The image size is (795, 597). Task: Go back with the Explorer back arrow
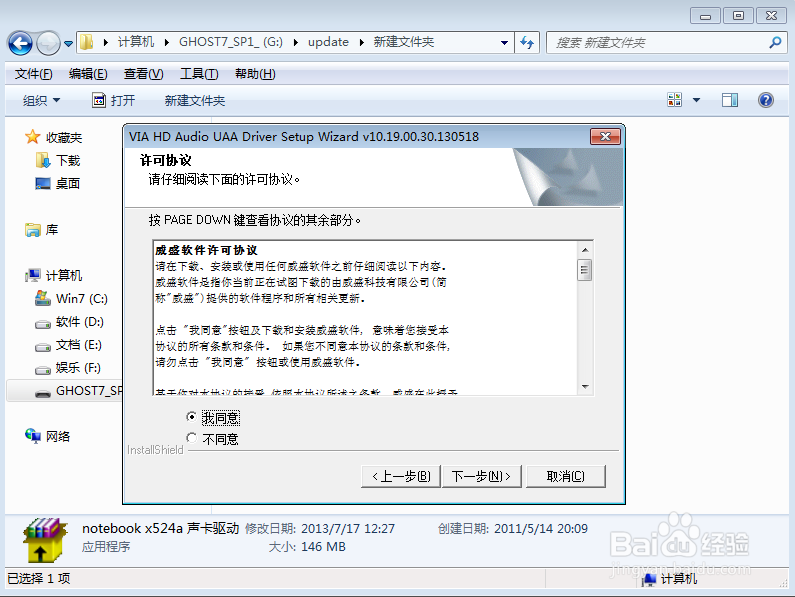[20, 43]
